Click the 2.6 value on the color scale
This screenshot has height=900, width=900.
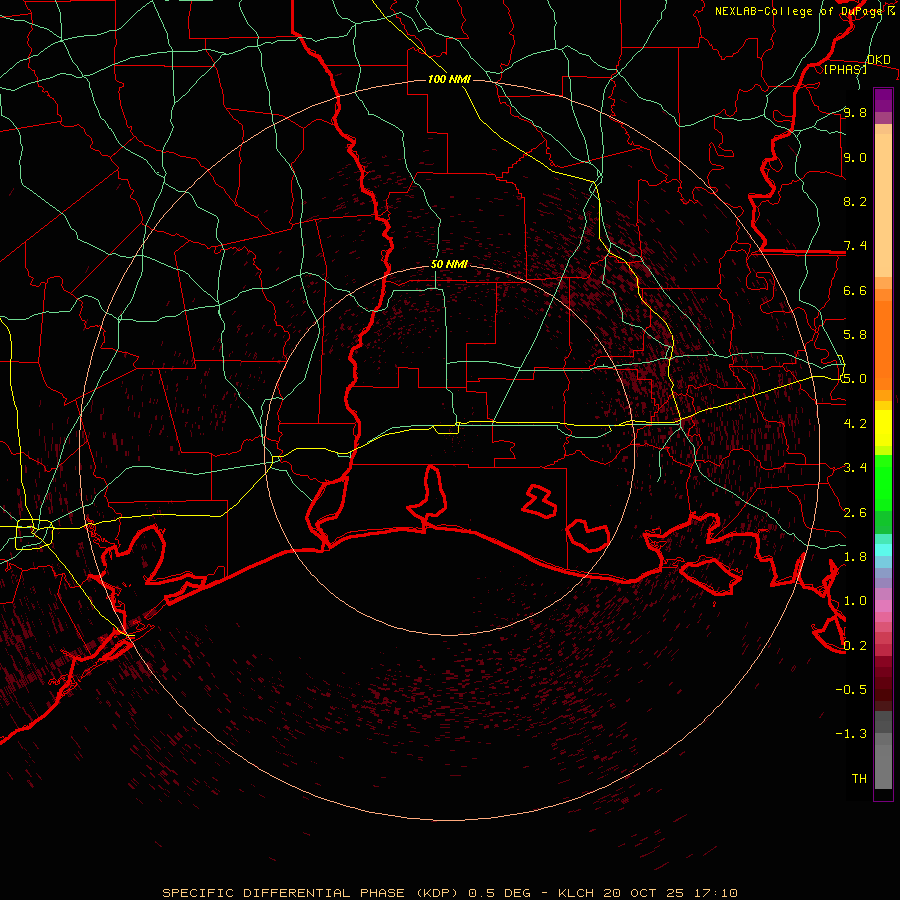(x=855, y=513)
